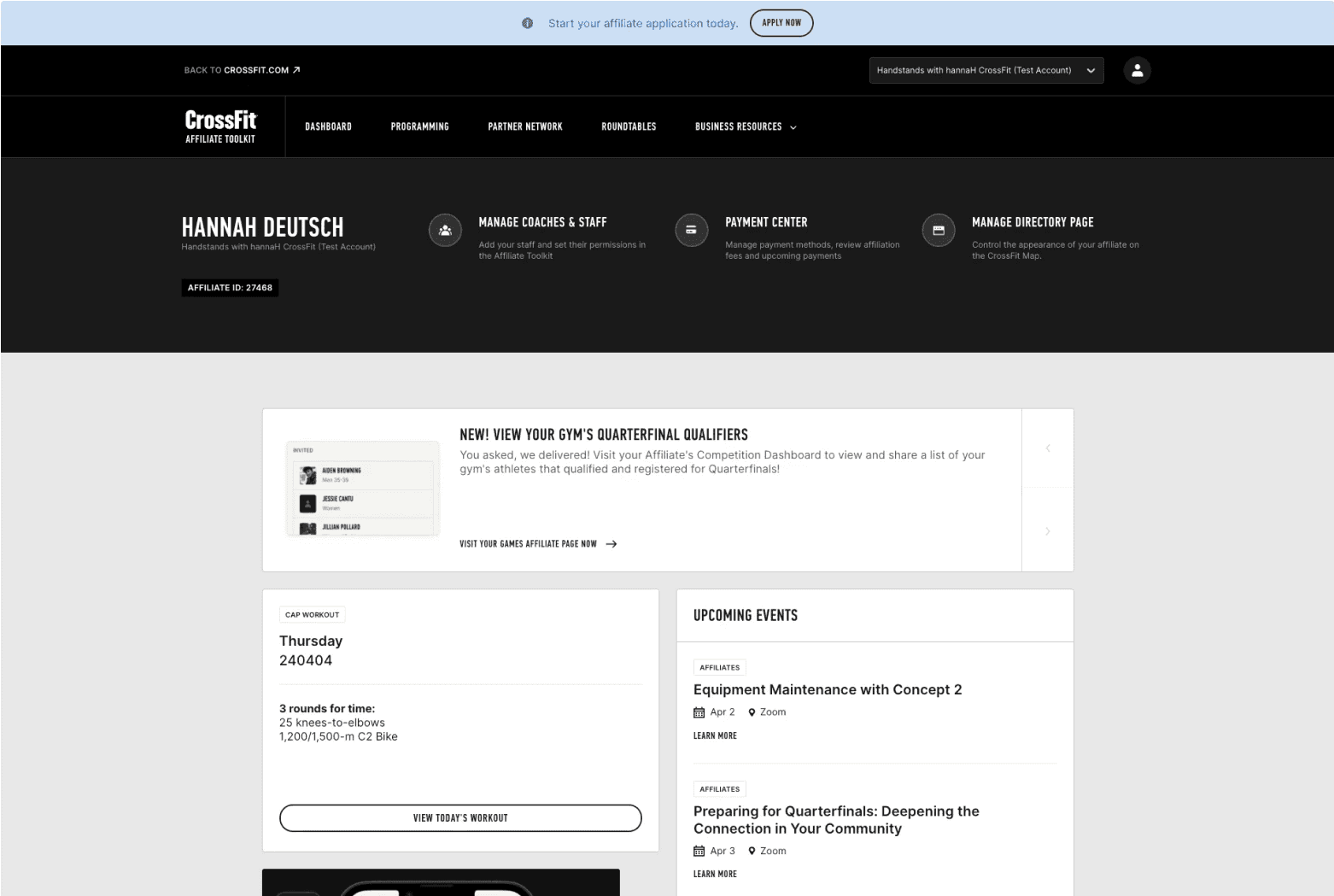Open Manage Directory Page link
This screenshot has height=896, width=1334.
(x=1033, y=222)
